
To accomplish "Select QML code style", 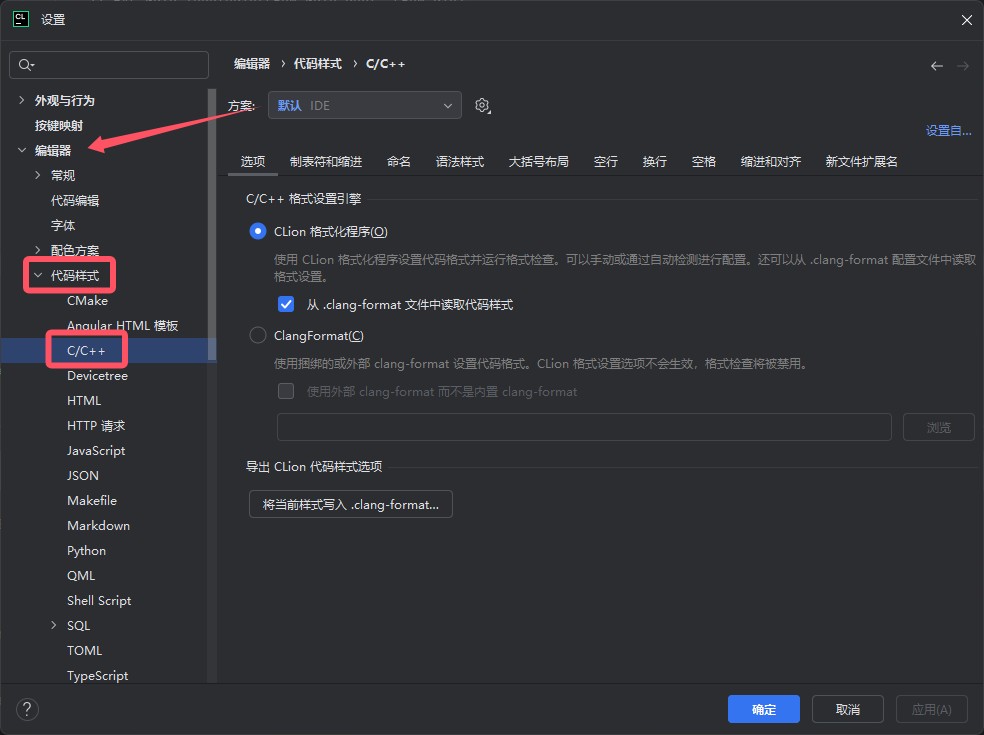I will pos(81,576).
